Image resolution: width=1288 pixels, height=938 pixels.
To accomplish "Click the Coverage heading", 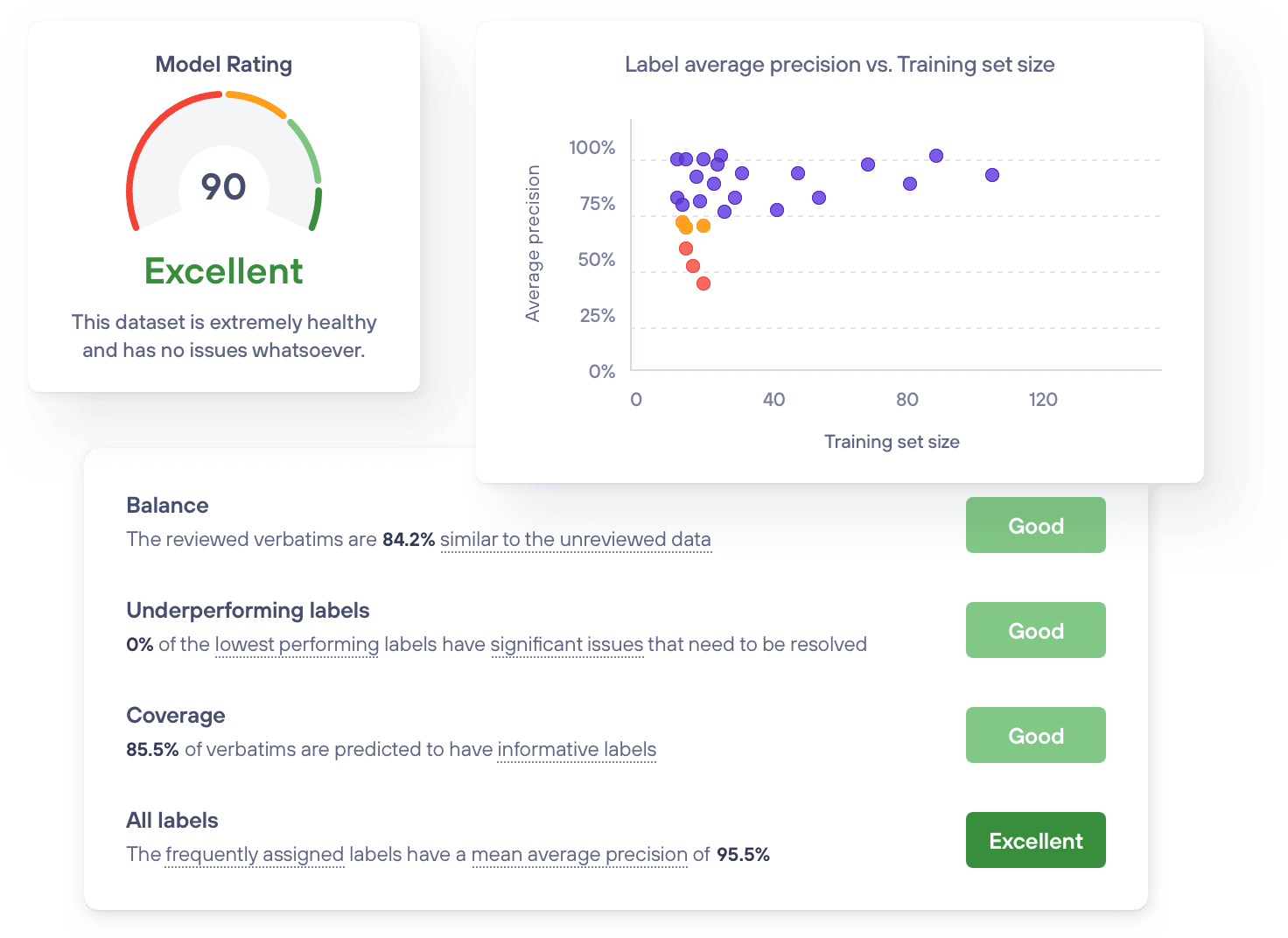I will point(176,716).
